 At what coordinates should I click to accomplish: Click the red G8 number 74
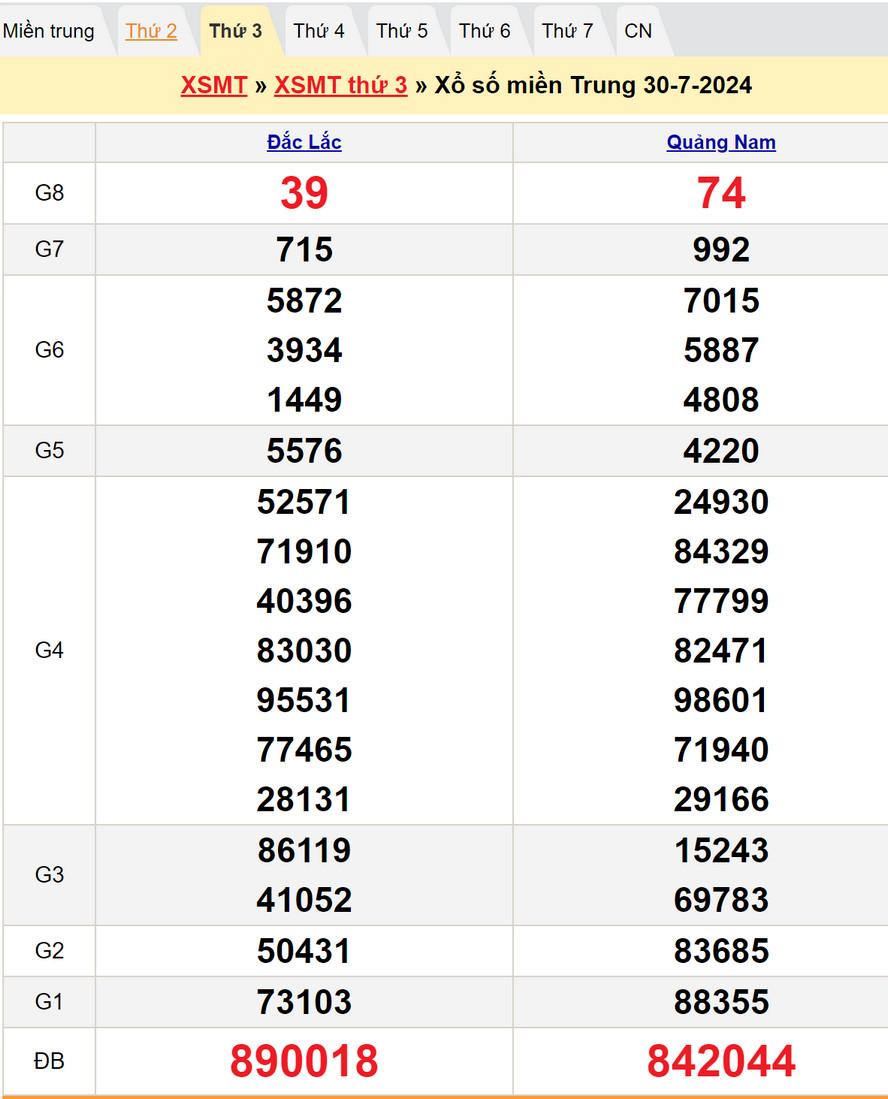tap(721, 193)
